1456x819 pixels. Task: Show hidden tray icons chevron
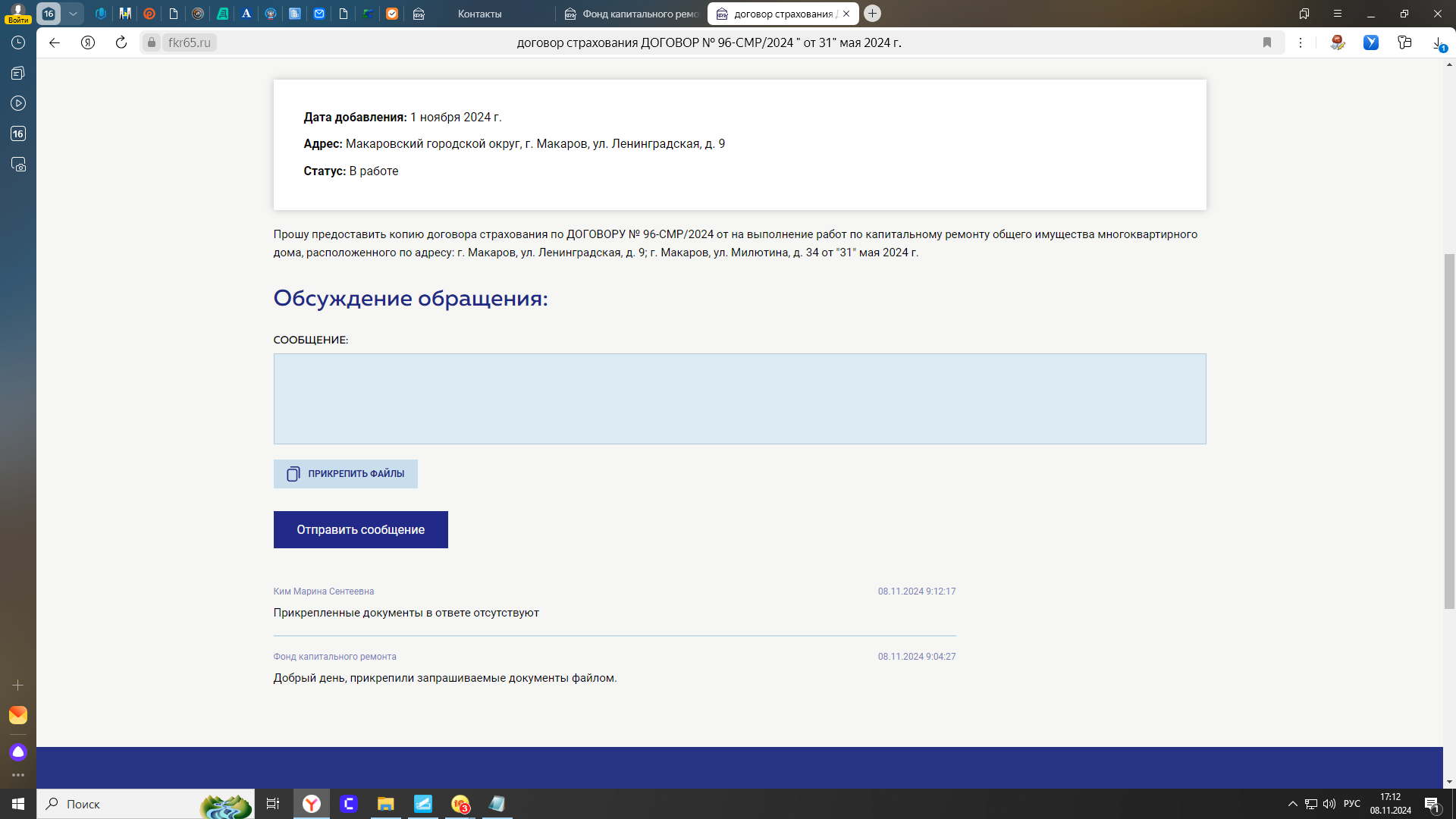[x=1293, y=804]
